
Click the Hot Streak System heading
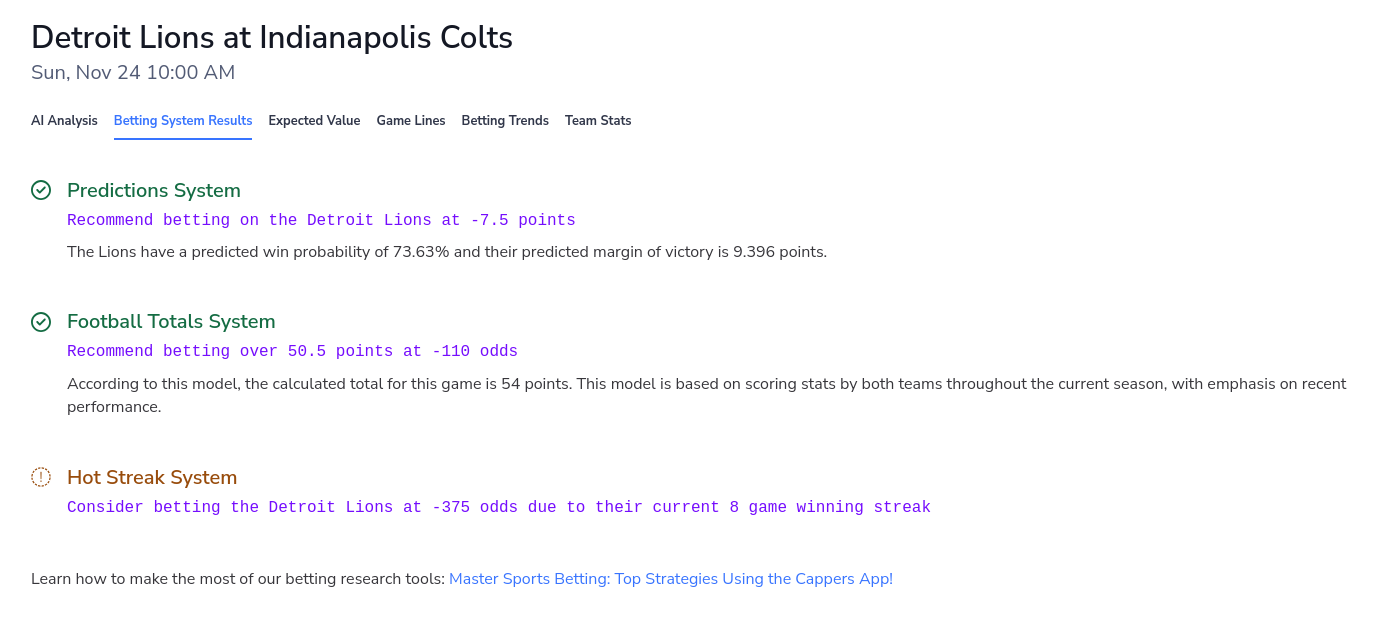point(152,477)
